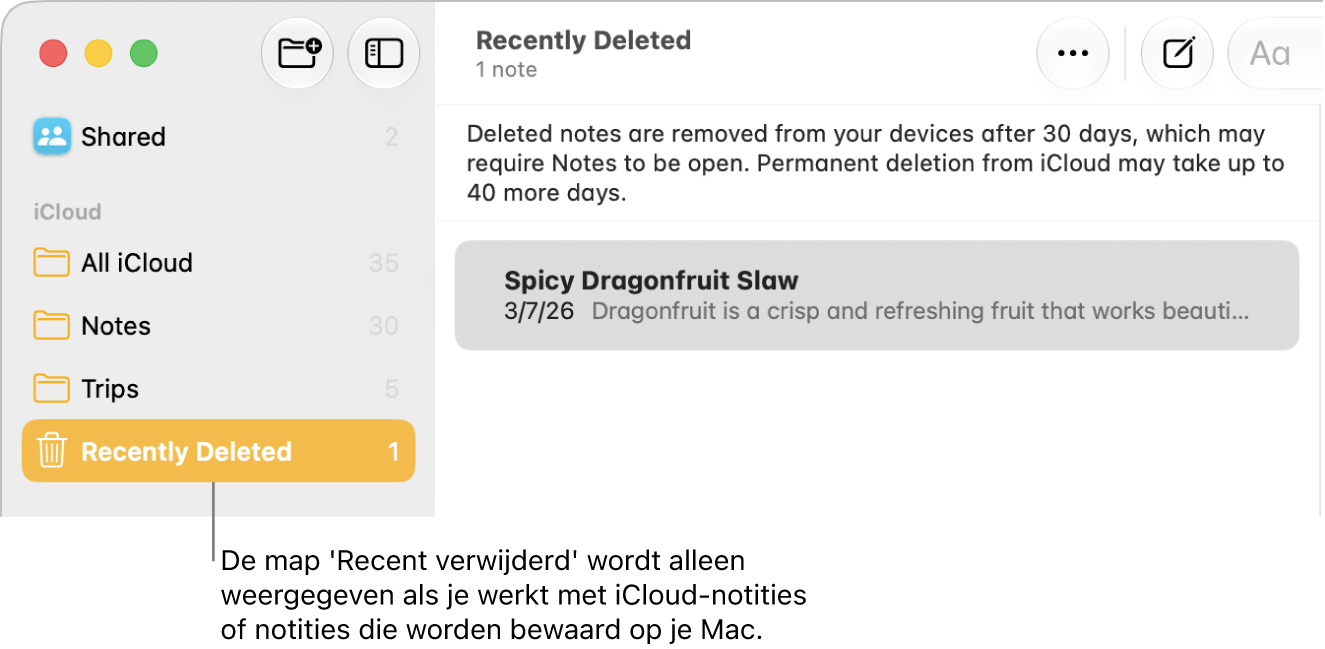This screenshot has height=649, width=1325.
Task: Toggle the sidebar with the panel icon
Action: (x=384, y=53)
